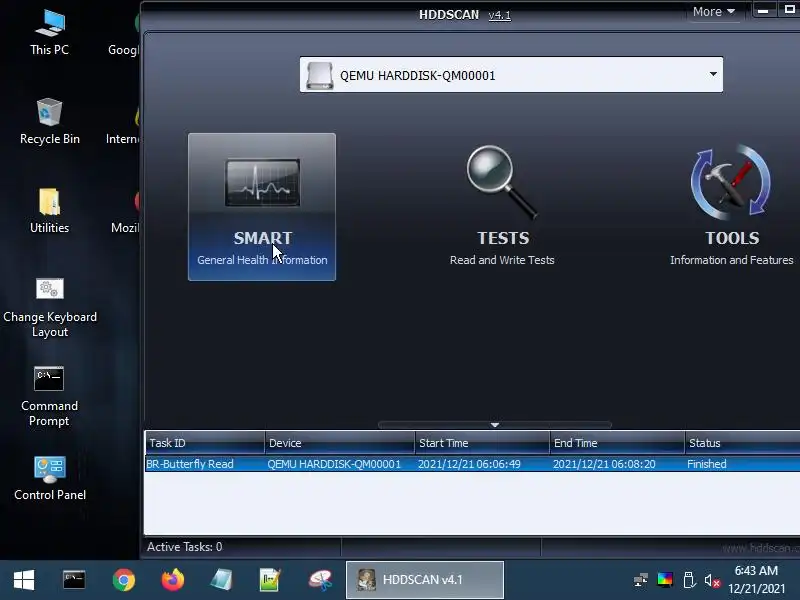Screen dimensions: 800x600
Task: Select Command Prompt desktop shortcut
Action: click(49, 397)
